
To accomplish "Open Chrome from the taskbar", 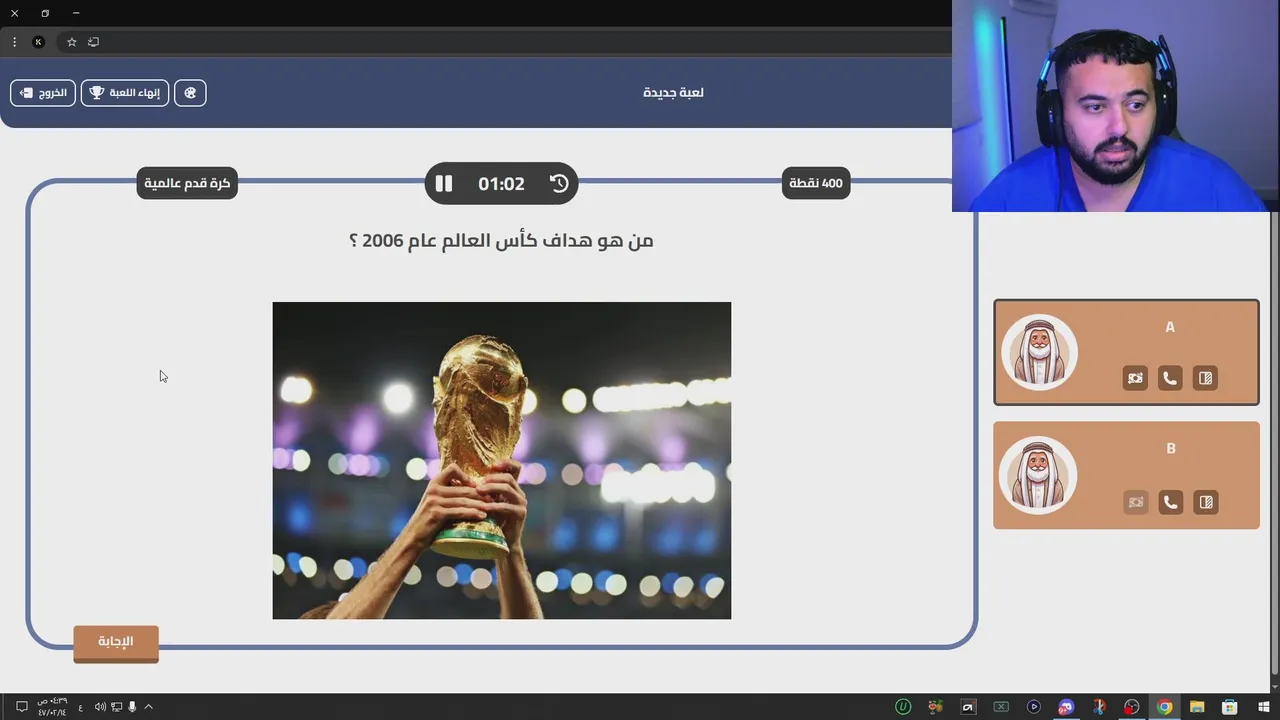I will [1164, 707].
